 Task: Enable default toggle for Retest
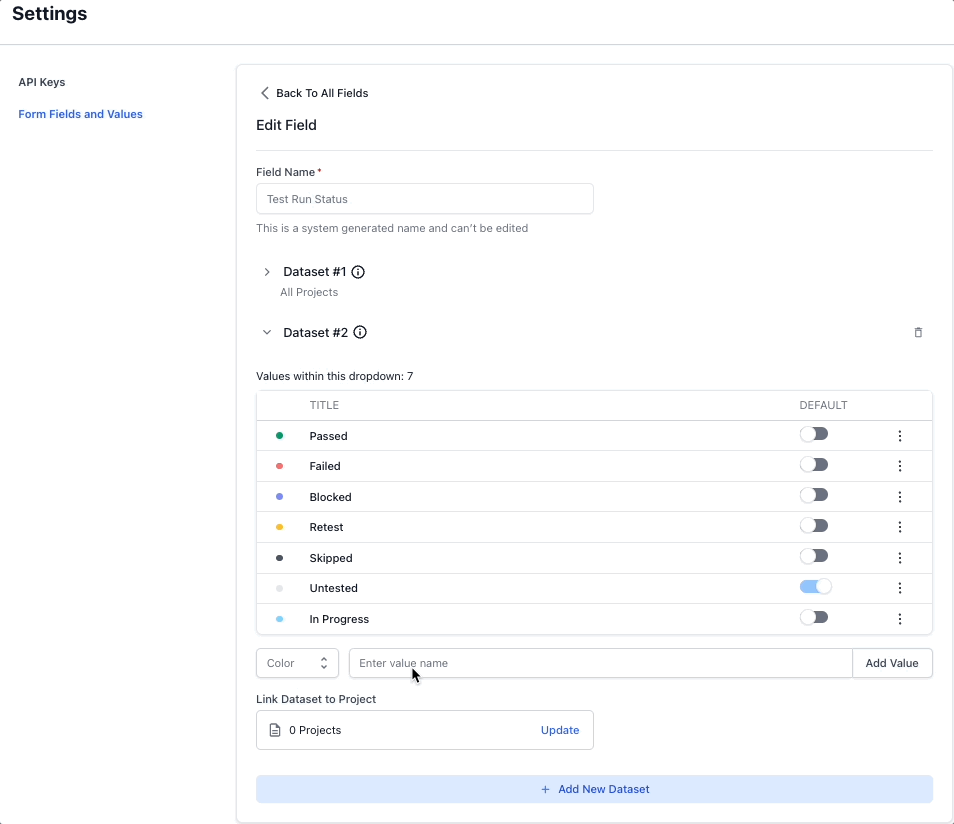(814, 526)
